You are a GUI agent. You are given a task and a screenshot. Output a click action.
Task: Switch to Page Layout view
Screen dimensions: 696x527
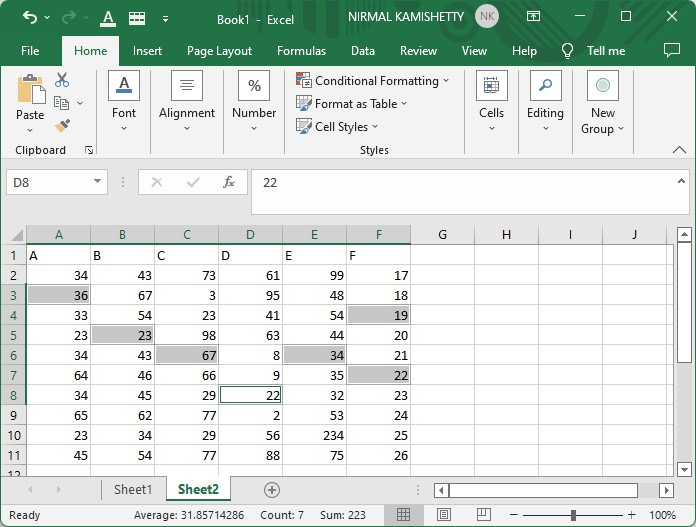coord(443,515)
